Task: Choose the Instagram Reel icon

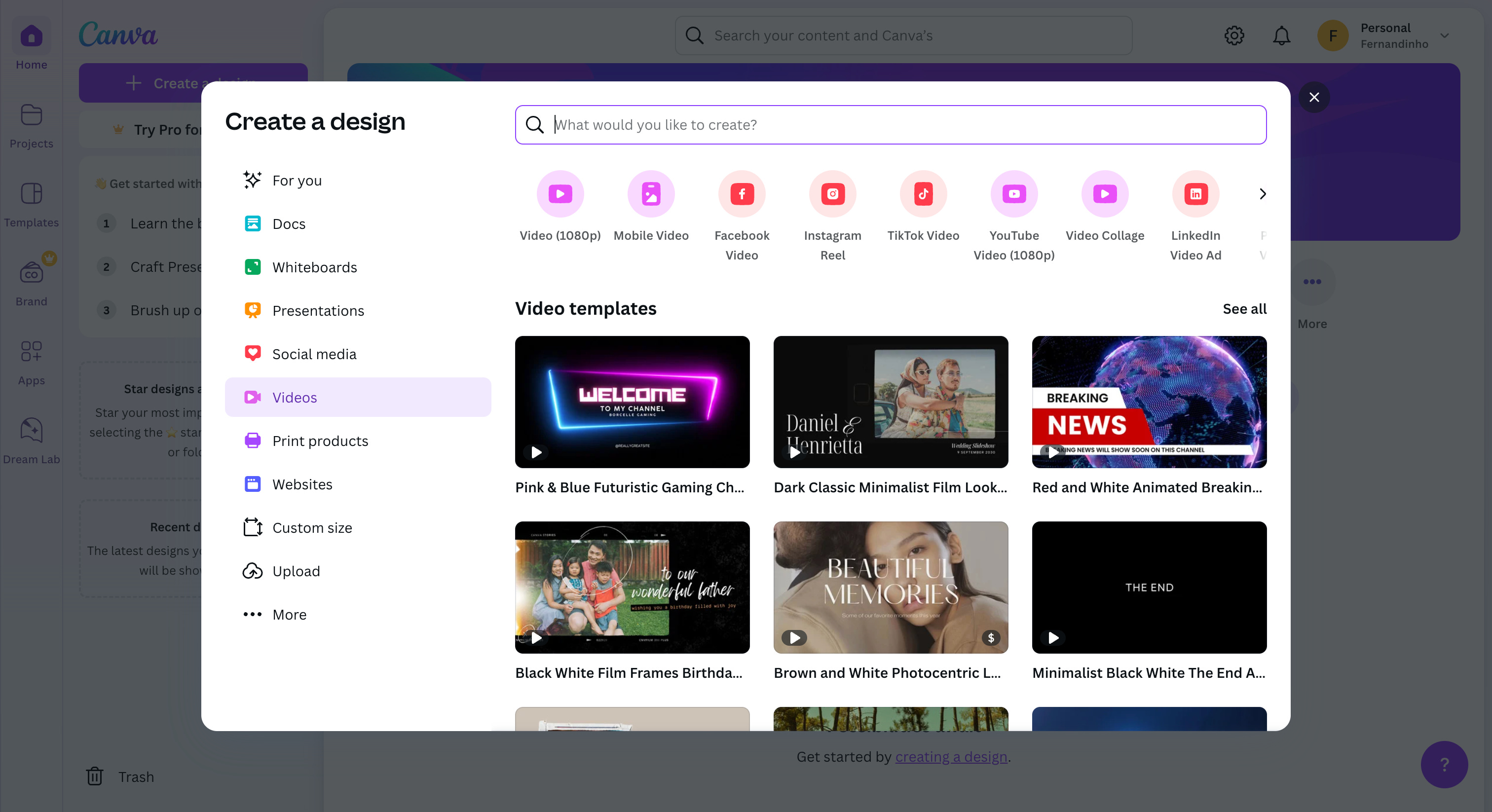Action: click(832, 193)
